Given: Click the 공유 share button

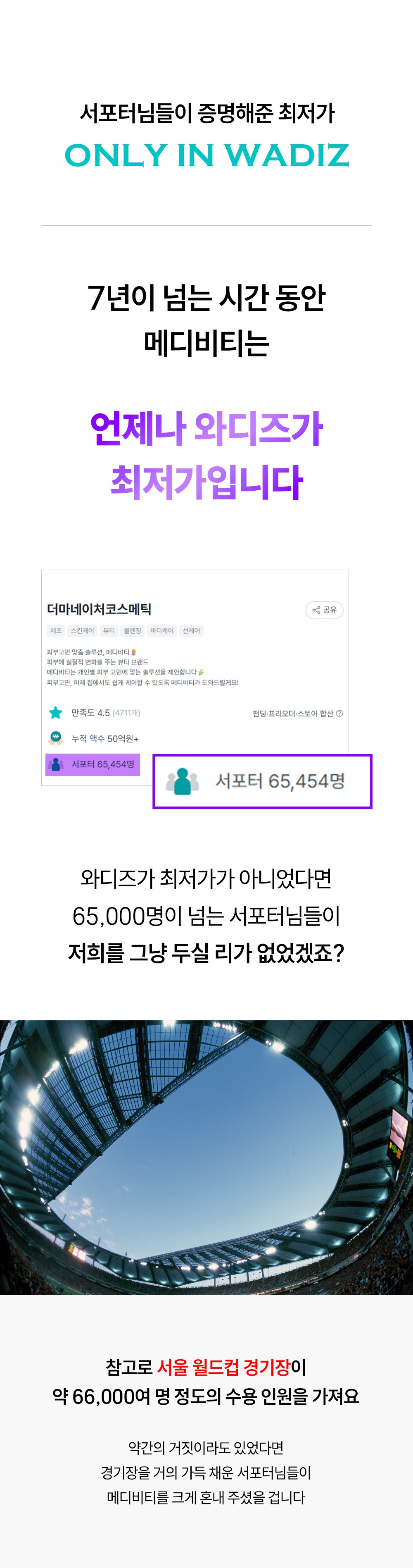Looking at the screenshot, I should point(324,610).
